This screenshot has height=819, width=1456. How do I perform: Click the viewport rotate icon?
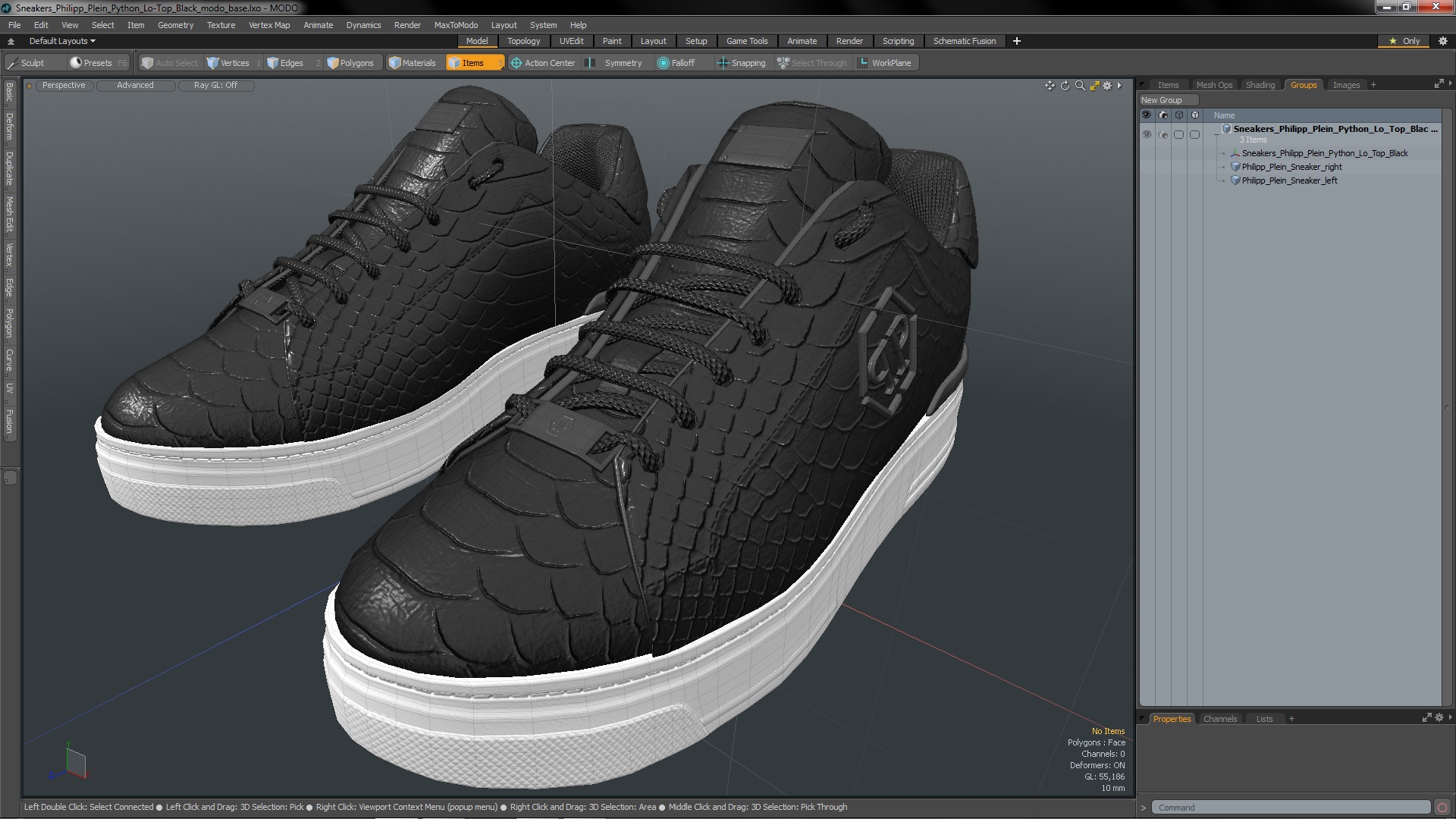(1065, 86)
